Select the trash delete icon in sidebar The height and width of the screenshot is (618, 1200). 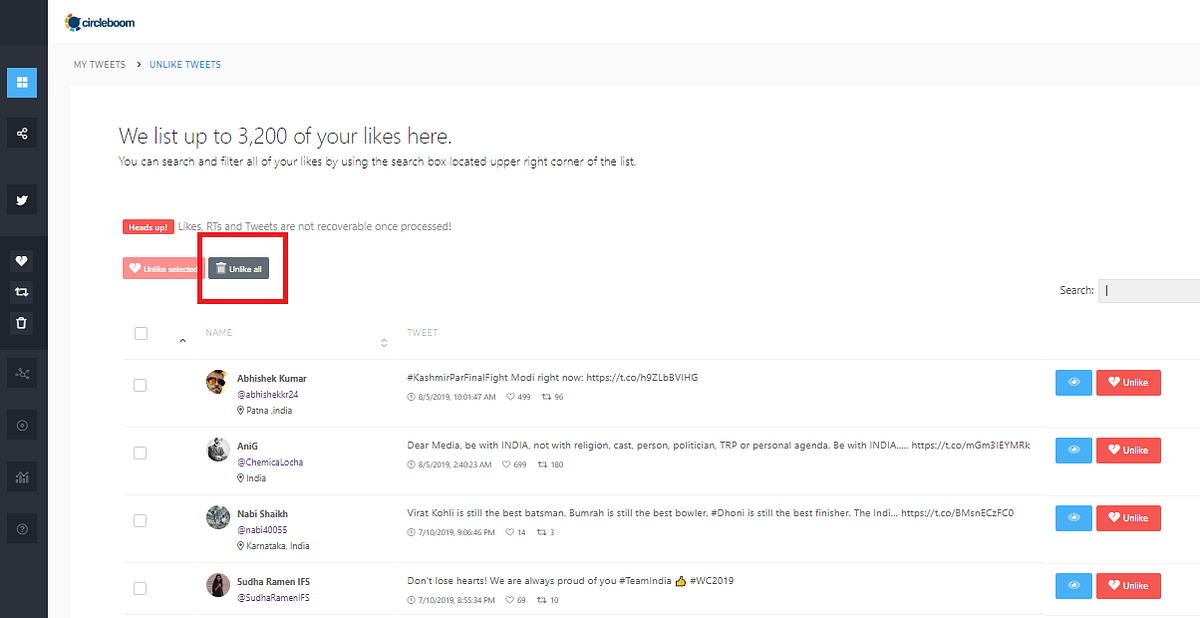22,323
